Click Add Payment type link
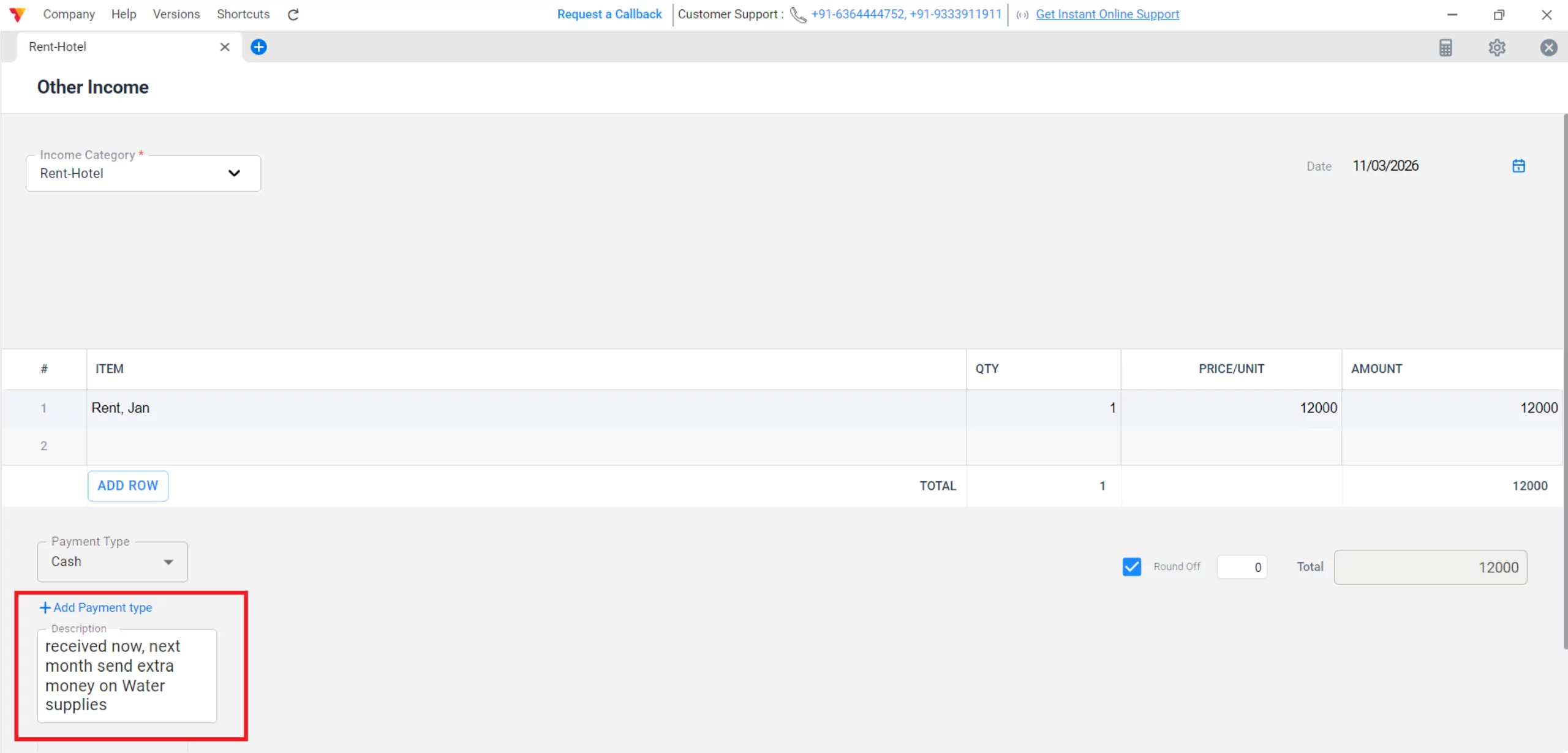Screen dimensions: 1568x753 pyautogui.click(x=96, y=608)
